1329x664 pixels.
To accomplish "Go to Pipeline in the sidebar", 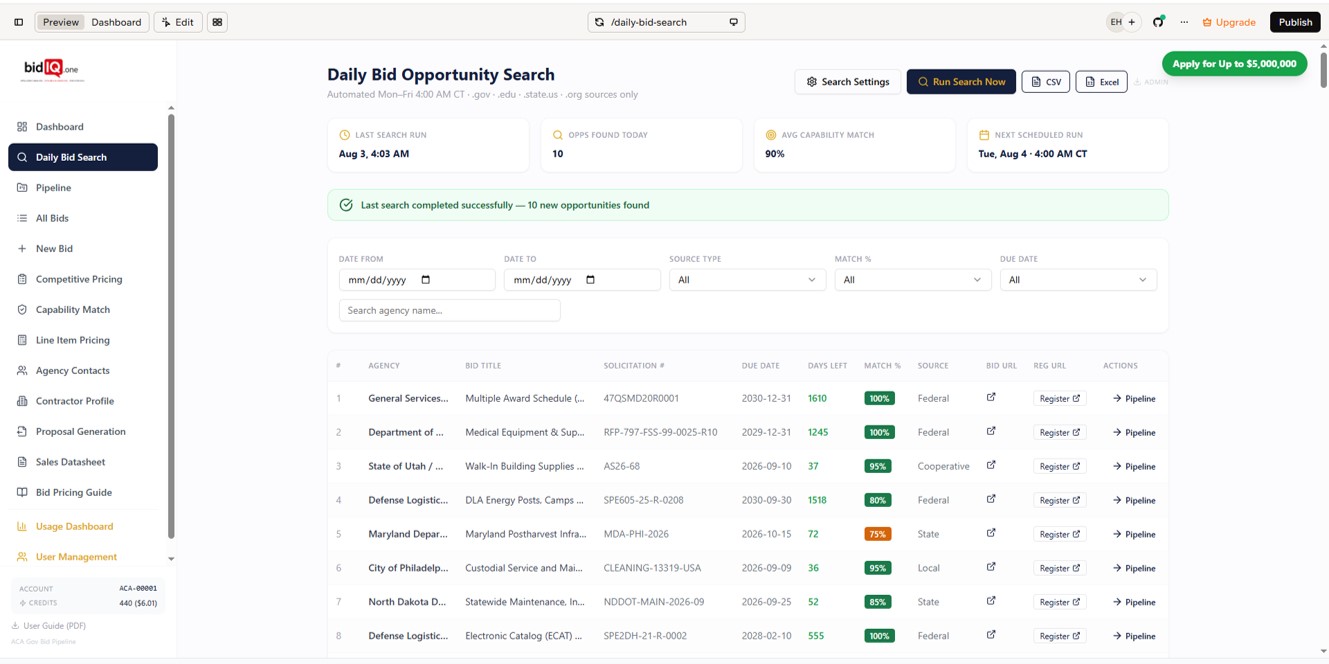I will pyautogui.click(x=83, y=188).
